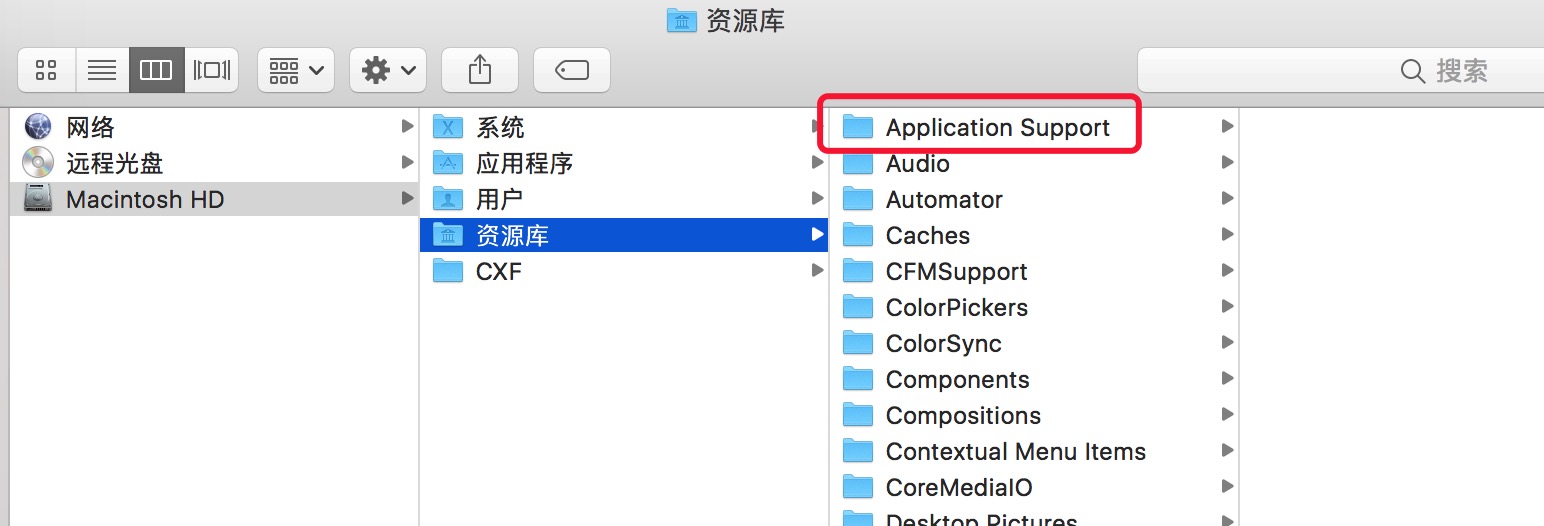Open the 系统 folder
This screenshot has height=526, width=1544.
click(x=500, y=127)
